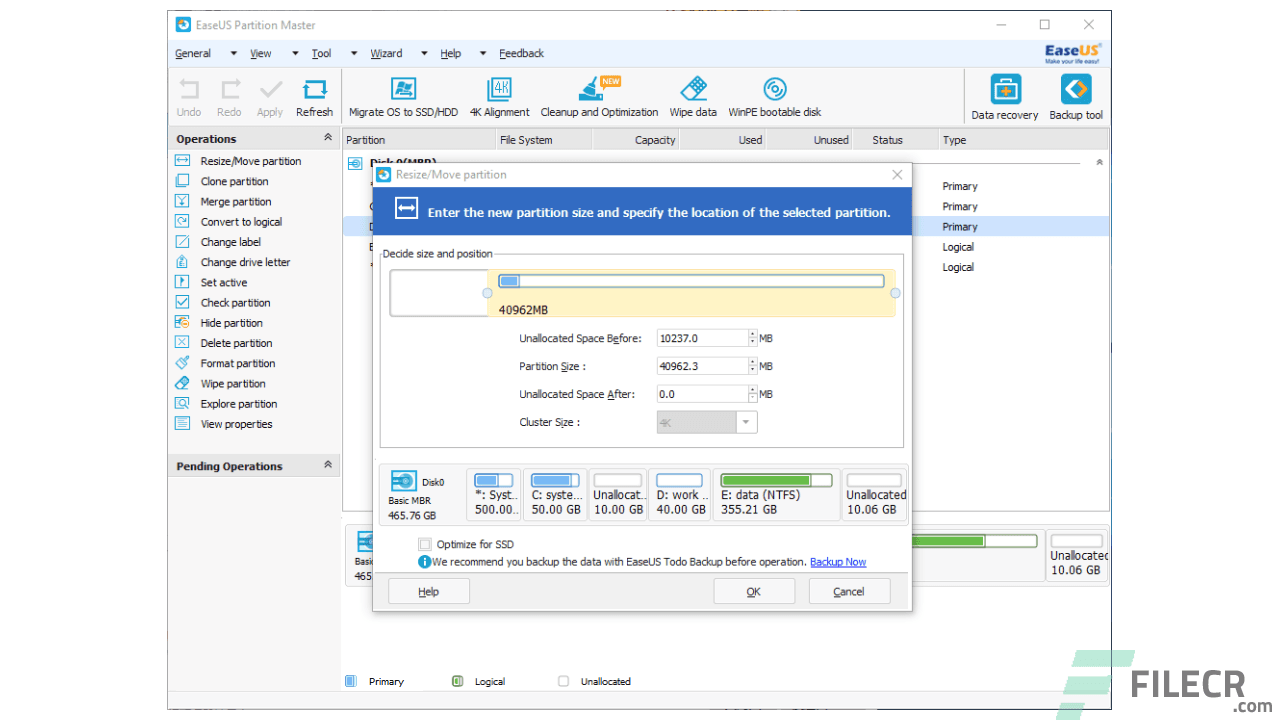Image resolution: width=1280 pixels, height=720 pixels.
Task: Click the Undo icon
Action: pyautogui.click(x=188, y=96)
